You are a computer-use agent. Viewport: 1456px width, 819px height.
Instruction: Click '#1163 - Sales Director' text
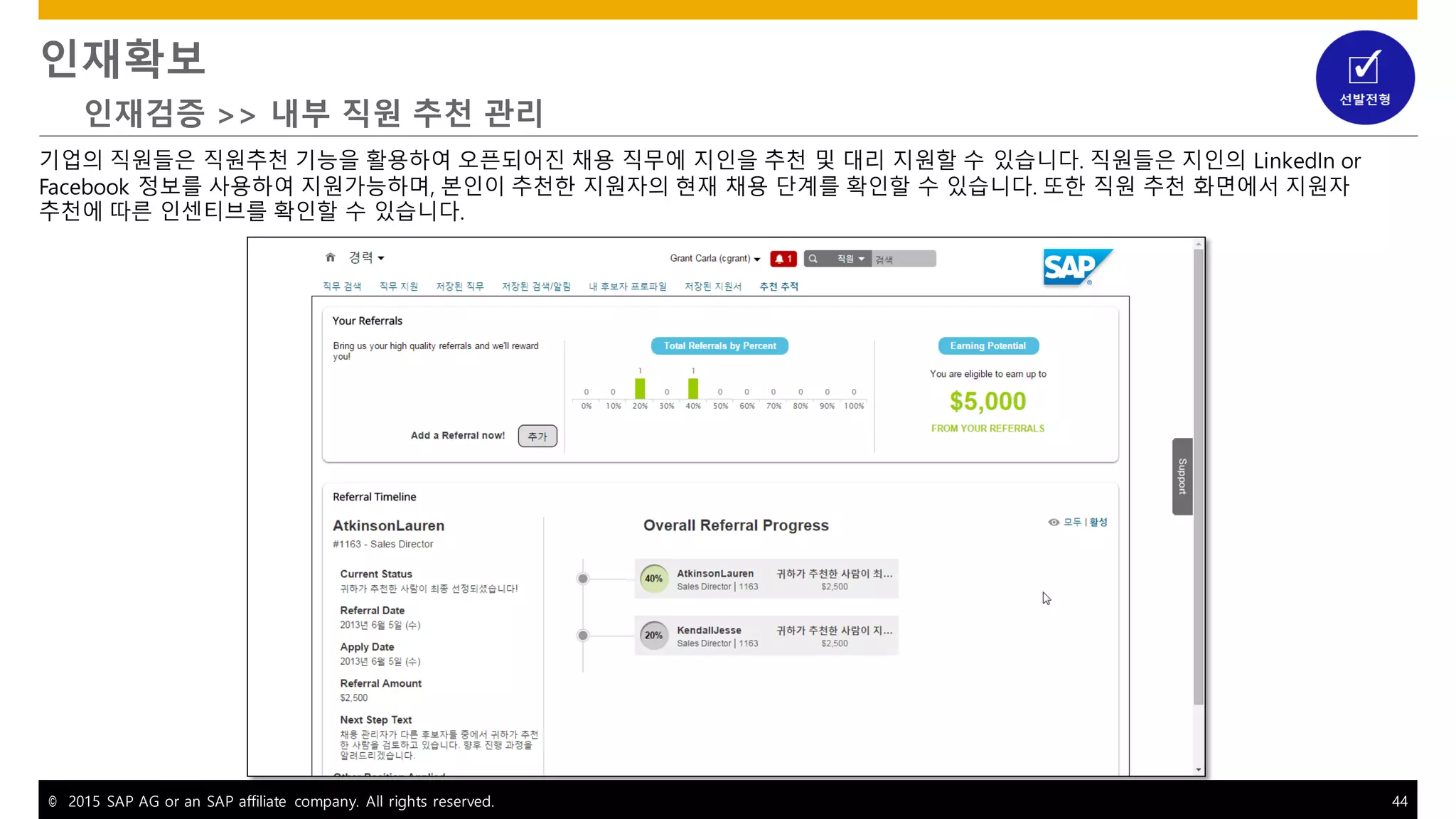pos(383,544)
